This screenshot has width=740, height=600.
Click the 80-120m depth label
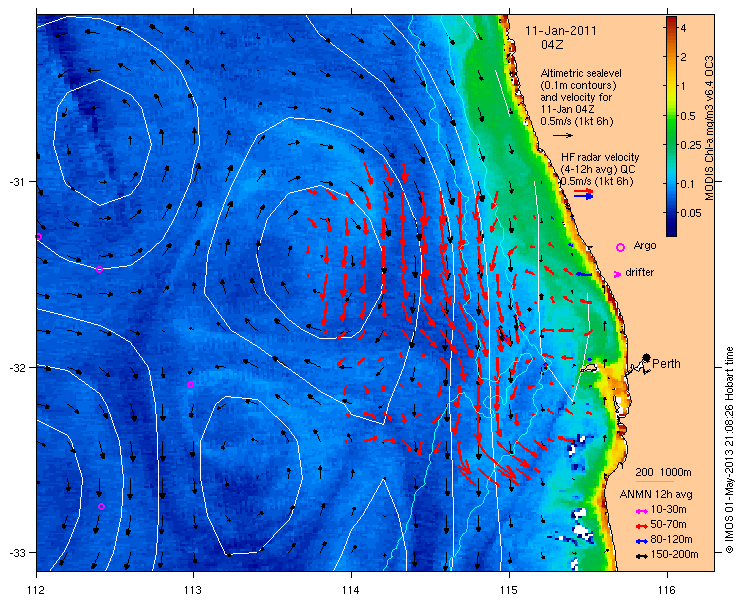point(671,540)
